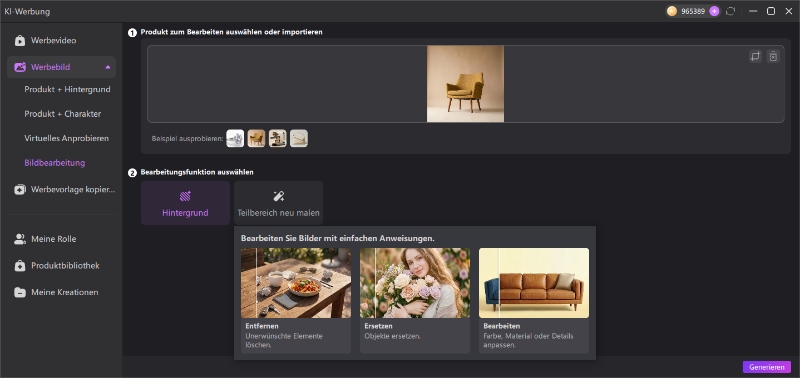Minimize the KI-Werbung window
Viewport: 800px width, 378px height.
click(x=753, y=11)
